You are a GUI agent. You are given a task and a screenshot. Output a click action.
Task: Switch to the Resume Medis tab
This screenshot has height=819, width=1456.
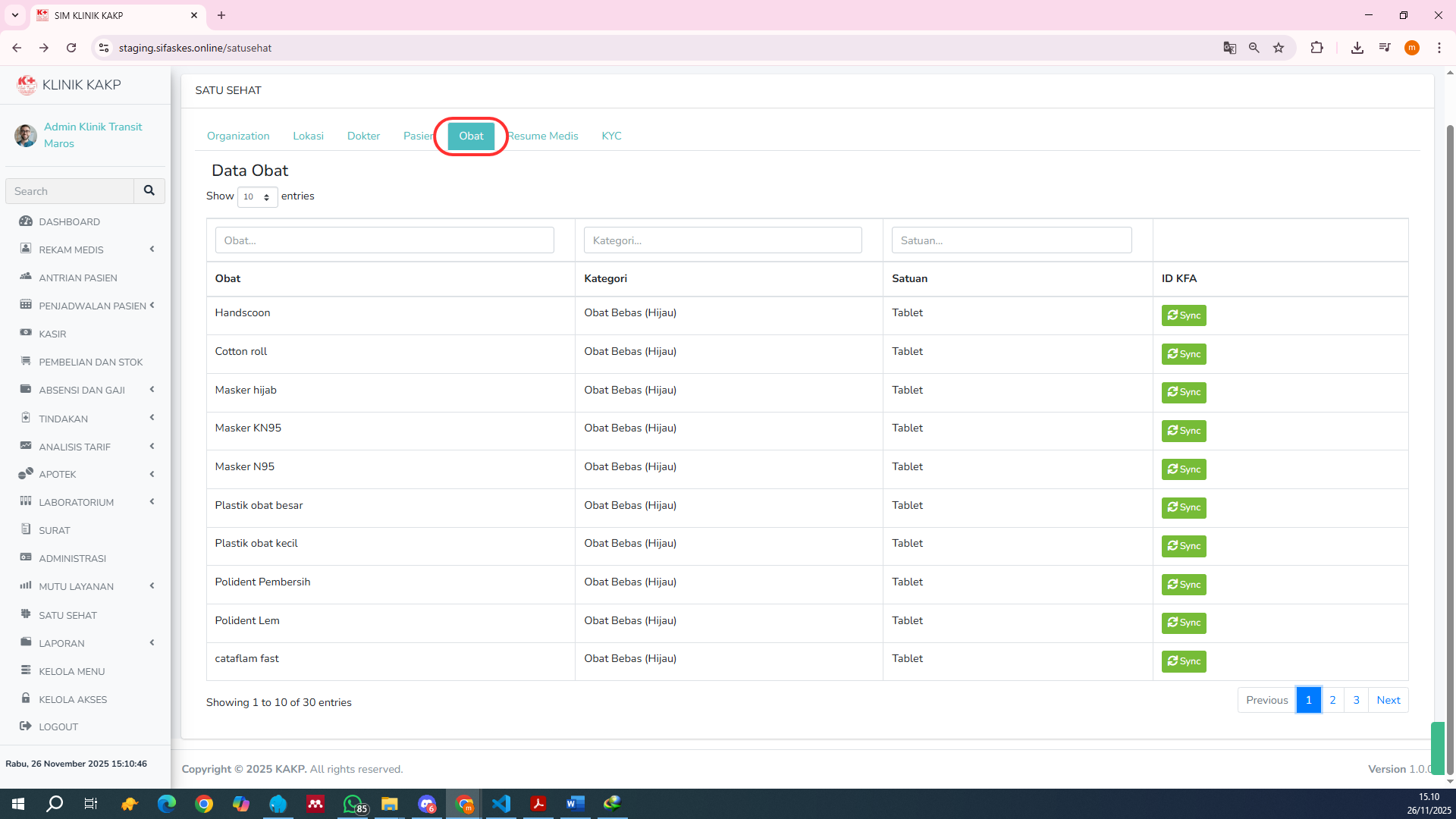pos(543,136)
